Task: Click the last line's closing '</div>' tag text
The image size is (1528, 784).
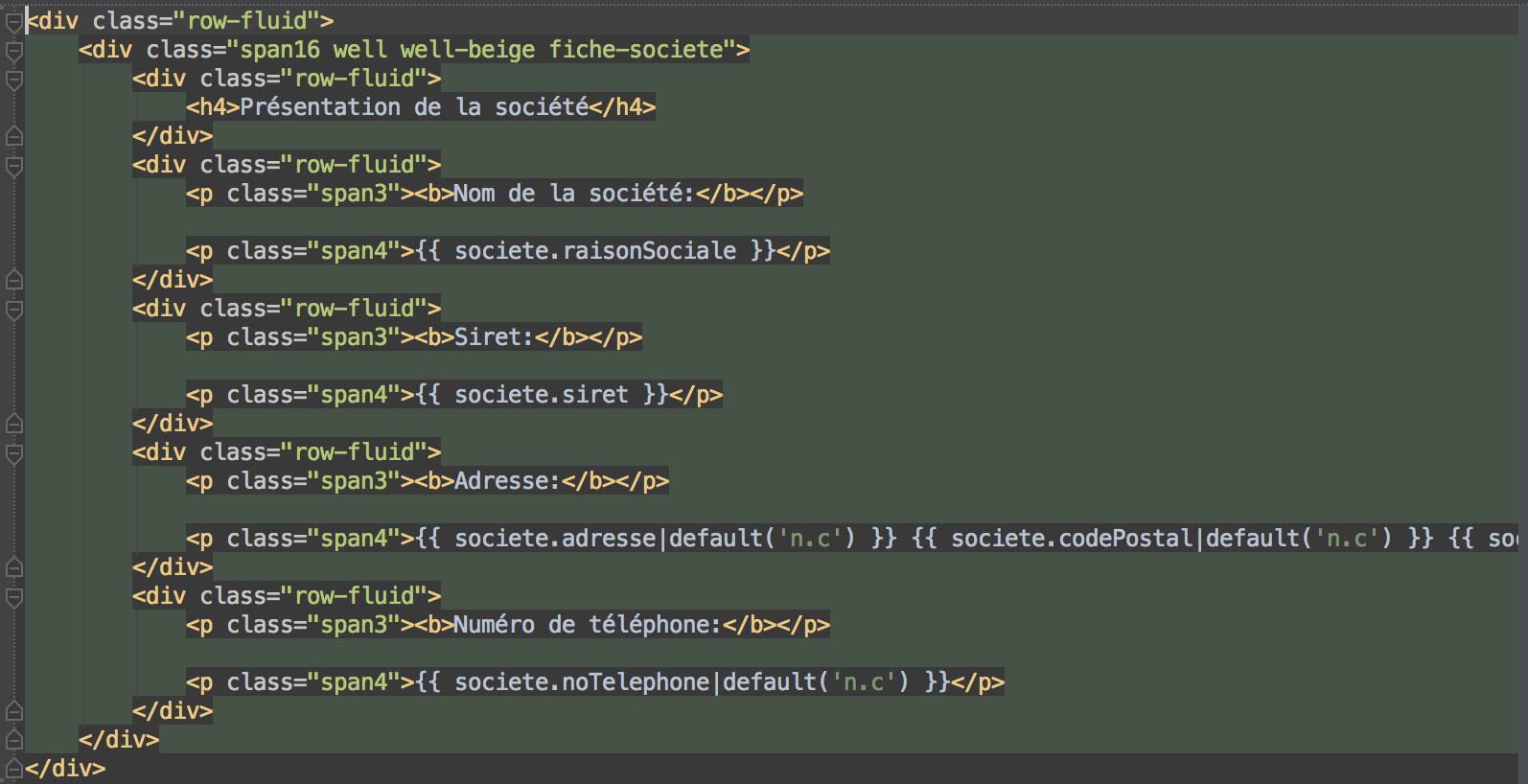Action: (65, 769)
